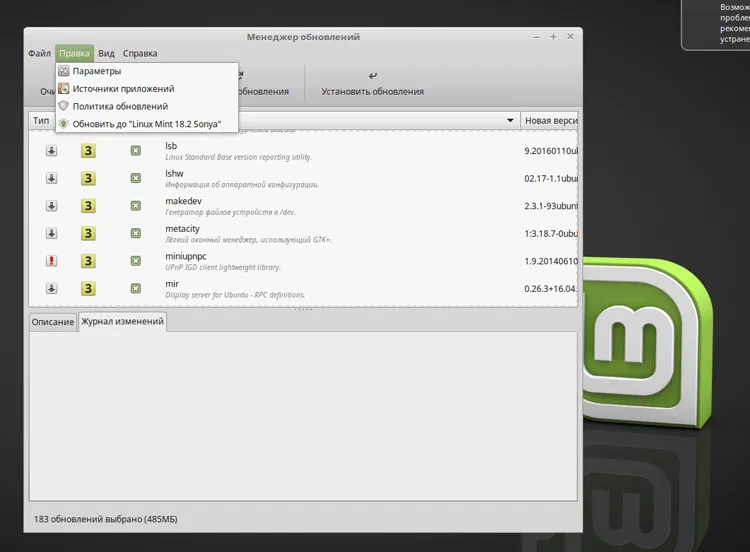The width and height of the screenshot is (750, 552).
Task: Click the makedev update type icon
Action: tap(51, 206)
